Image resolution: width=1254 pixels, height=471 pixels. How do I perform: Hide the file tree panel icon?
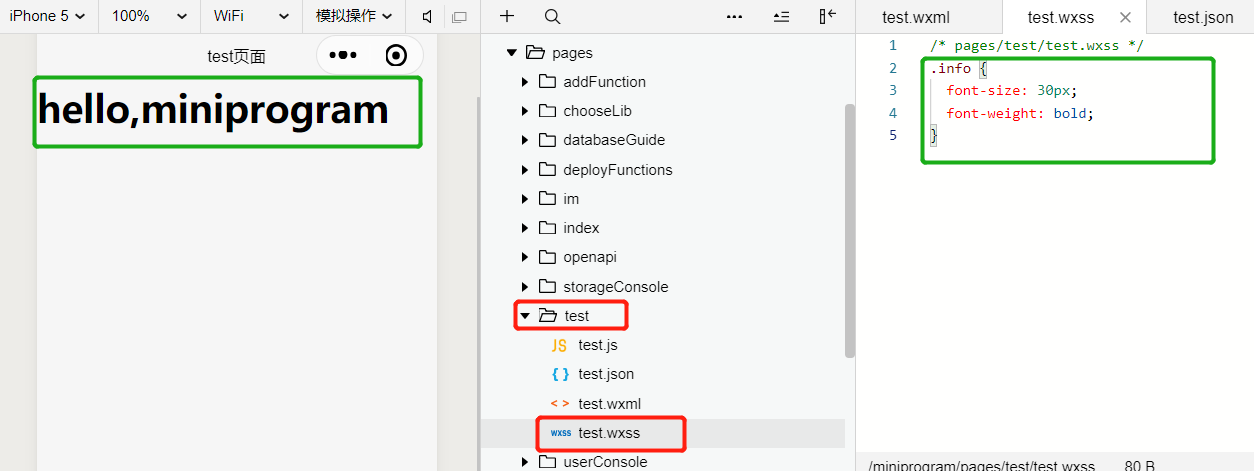[x=827, y=16]
